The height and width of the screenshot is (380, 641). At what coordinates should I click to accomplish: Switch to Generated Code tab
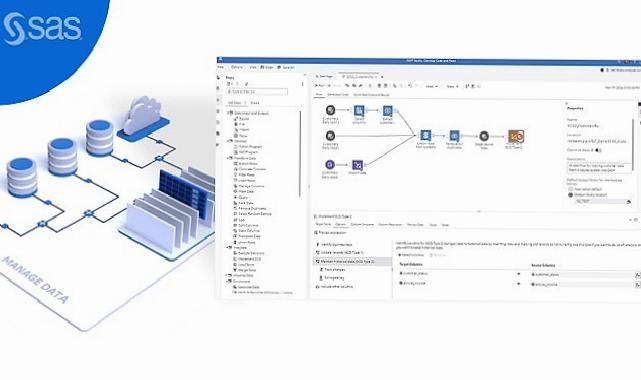[338, 95]
